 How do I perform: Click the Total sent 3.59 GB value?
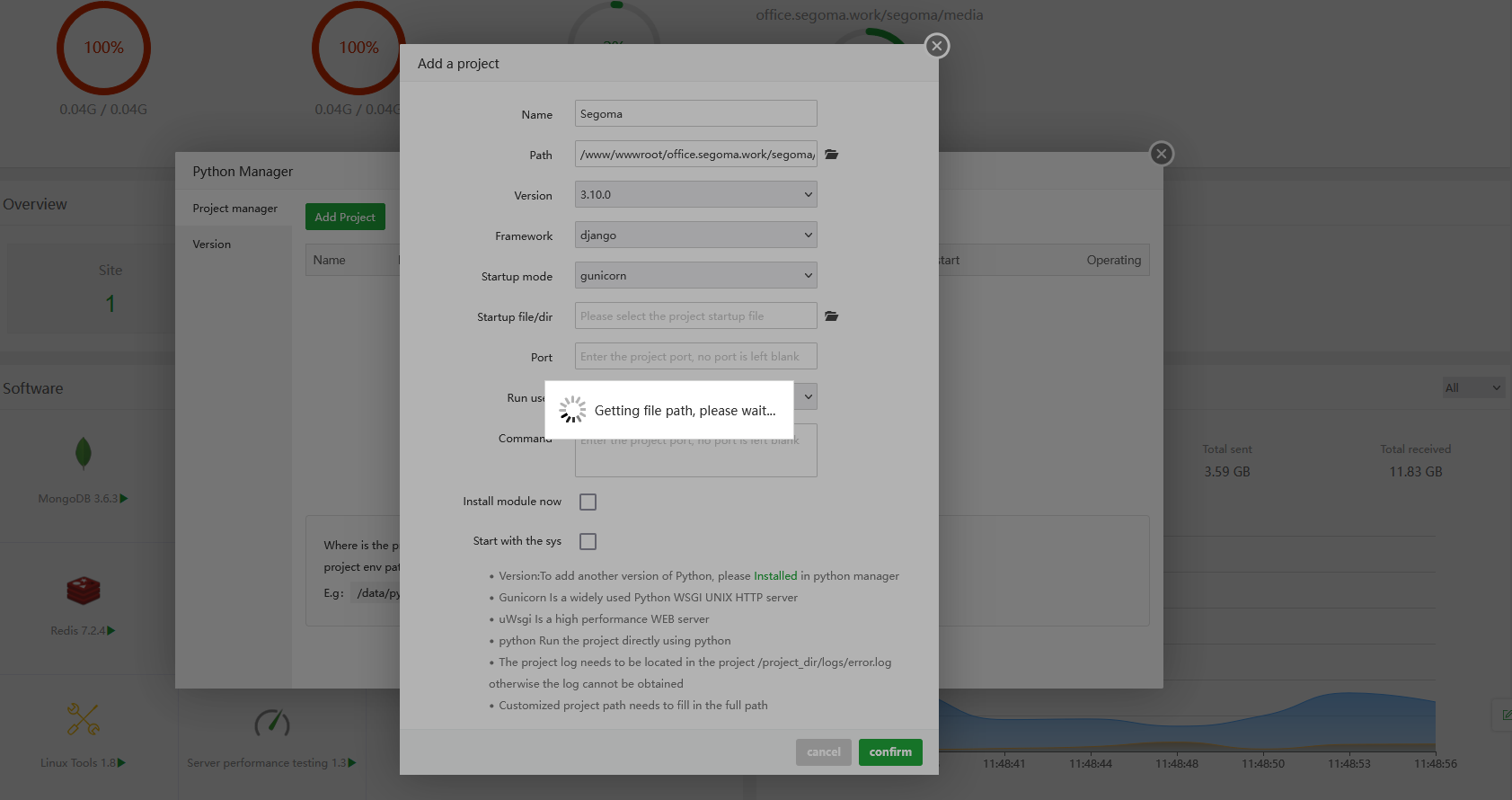click(x=1227, y=472)
